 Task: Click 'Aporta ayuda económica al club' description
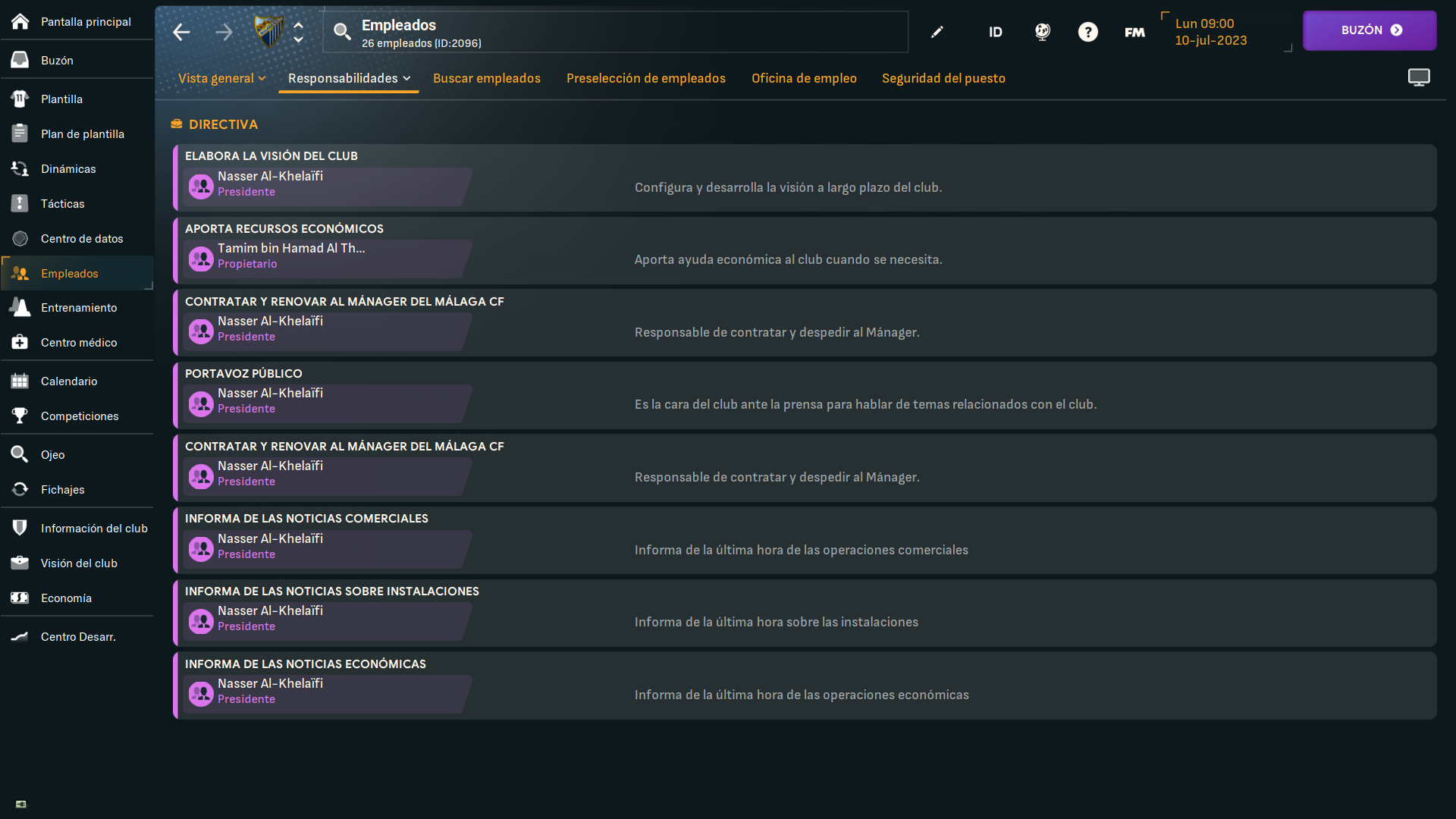click(x=789, y=259)
